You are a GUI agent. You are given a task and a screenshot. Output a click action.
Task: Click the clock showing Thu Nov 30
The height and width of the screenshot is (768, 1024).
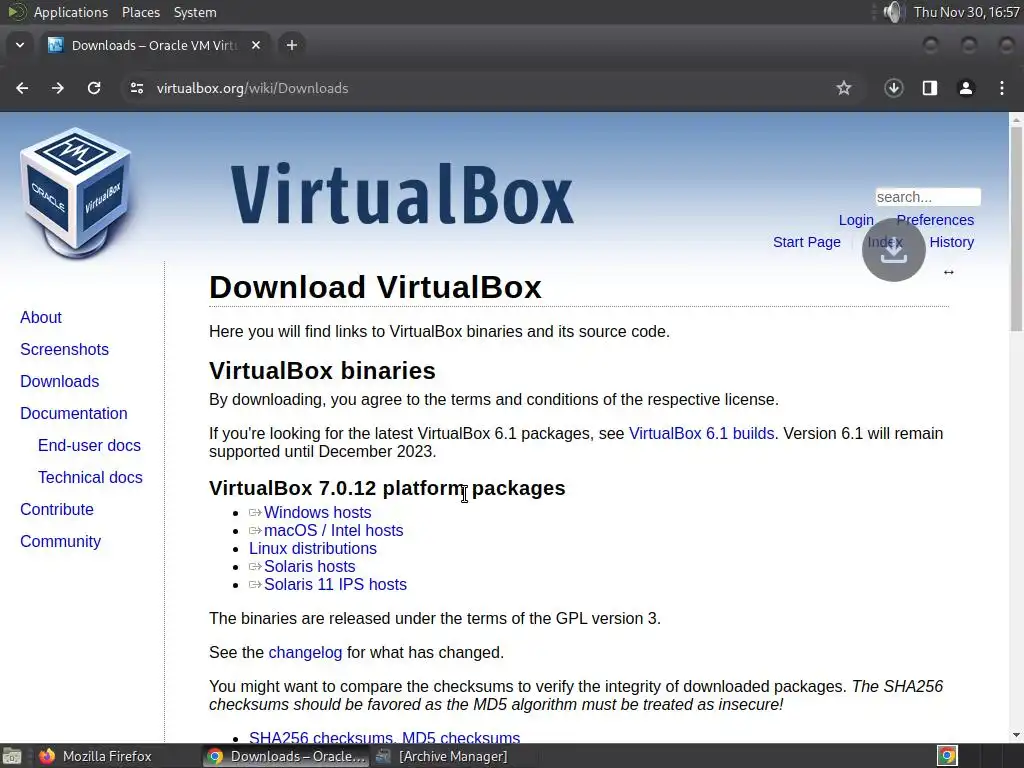(x=967, y=12)
